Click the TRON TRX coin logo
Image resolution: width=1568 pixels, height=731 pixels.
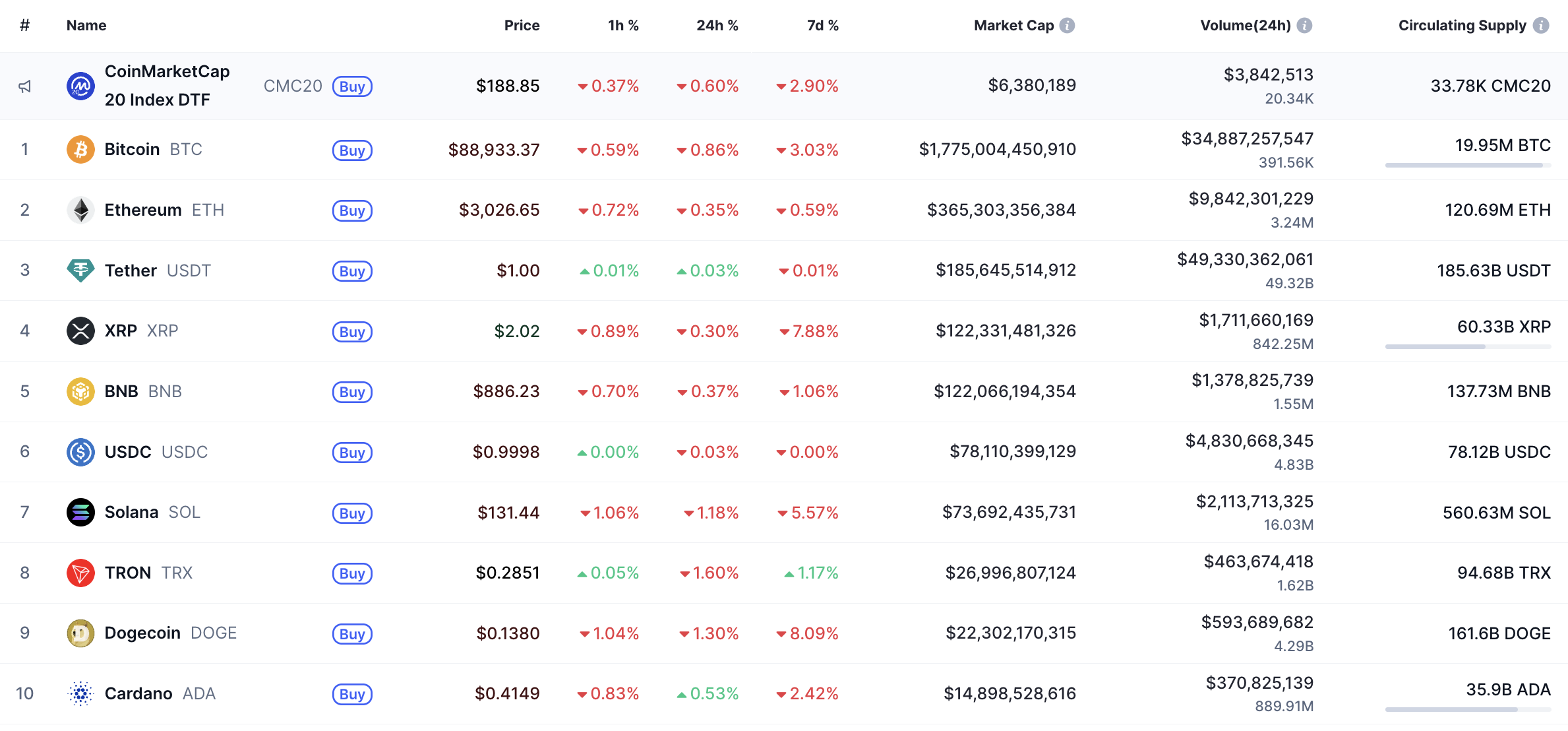(80, 573)
